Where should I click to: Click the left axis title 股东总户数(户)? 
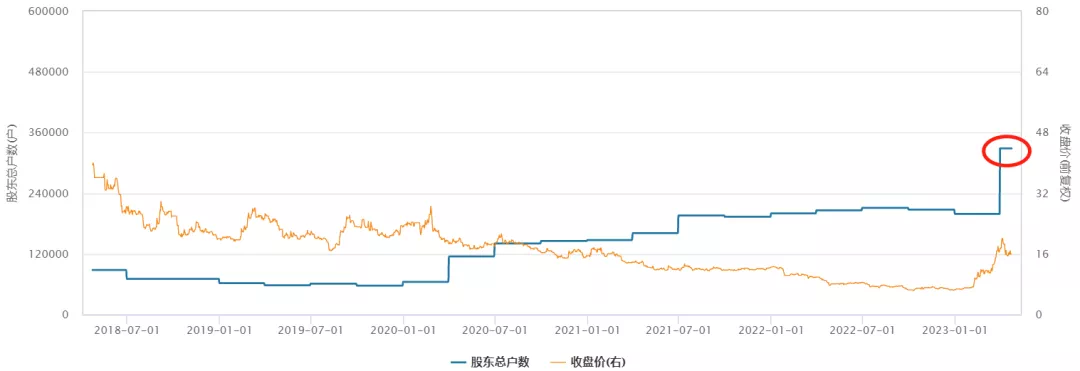[x=11, y=162]
